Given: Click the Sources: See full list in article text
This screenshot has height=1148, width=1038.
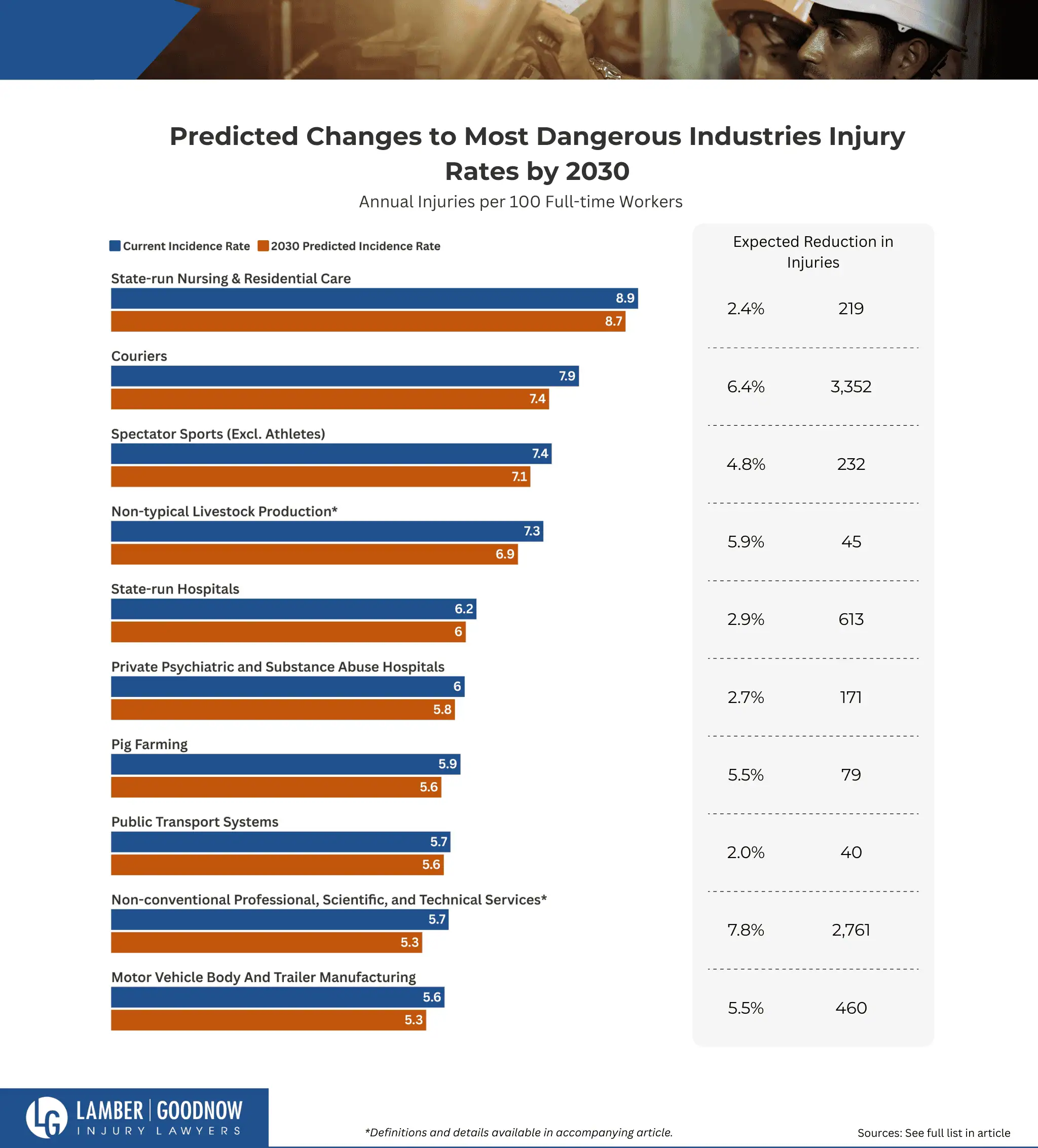Looking at the screenshot, I should (934, 1133).
